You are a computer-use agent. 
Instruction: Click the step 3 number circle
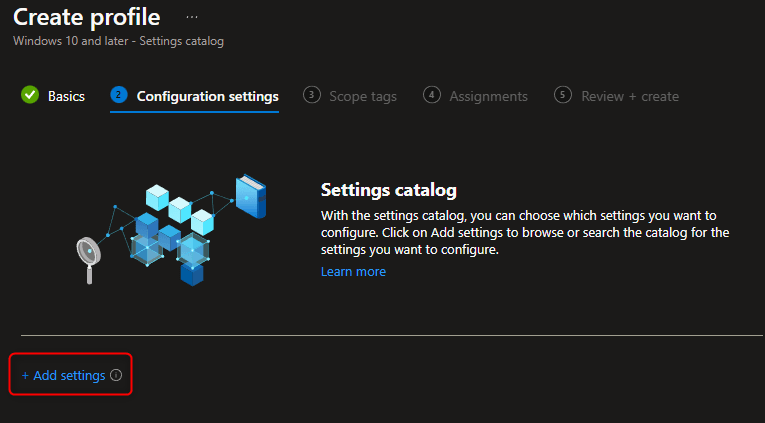pyautogui.click(x=312, y=95)
